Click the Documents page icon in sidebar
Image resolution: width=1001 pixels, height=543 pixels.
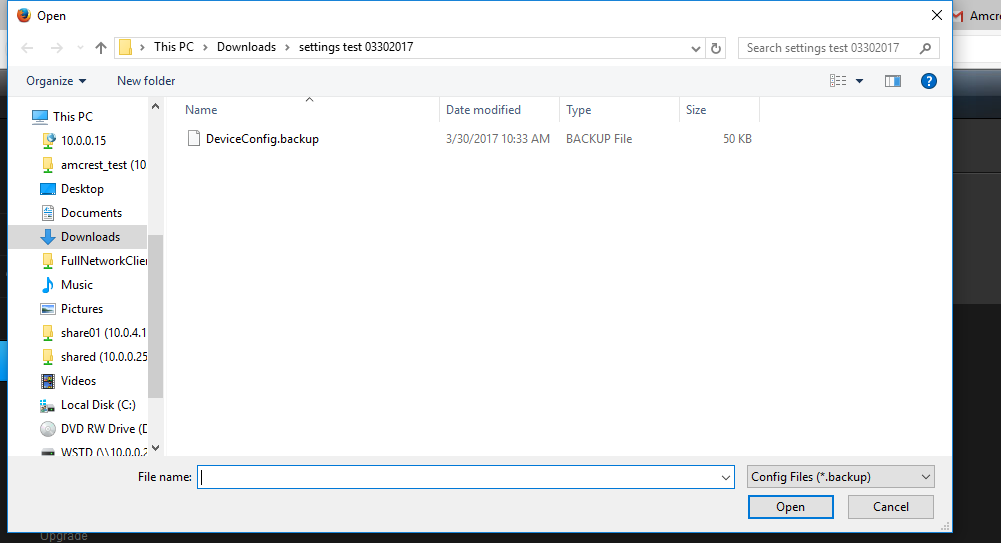pyautogui.click(x=48, y=212)
